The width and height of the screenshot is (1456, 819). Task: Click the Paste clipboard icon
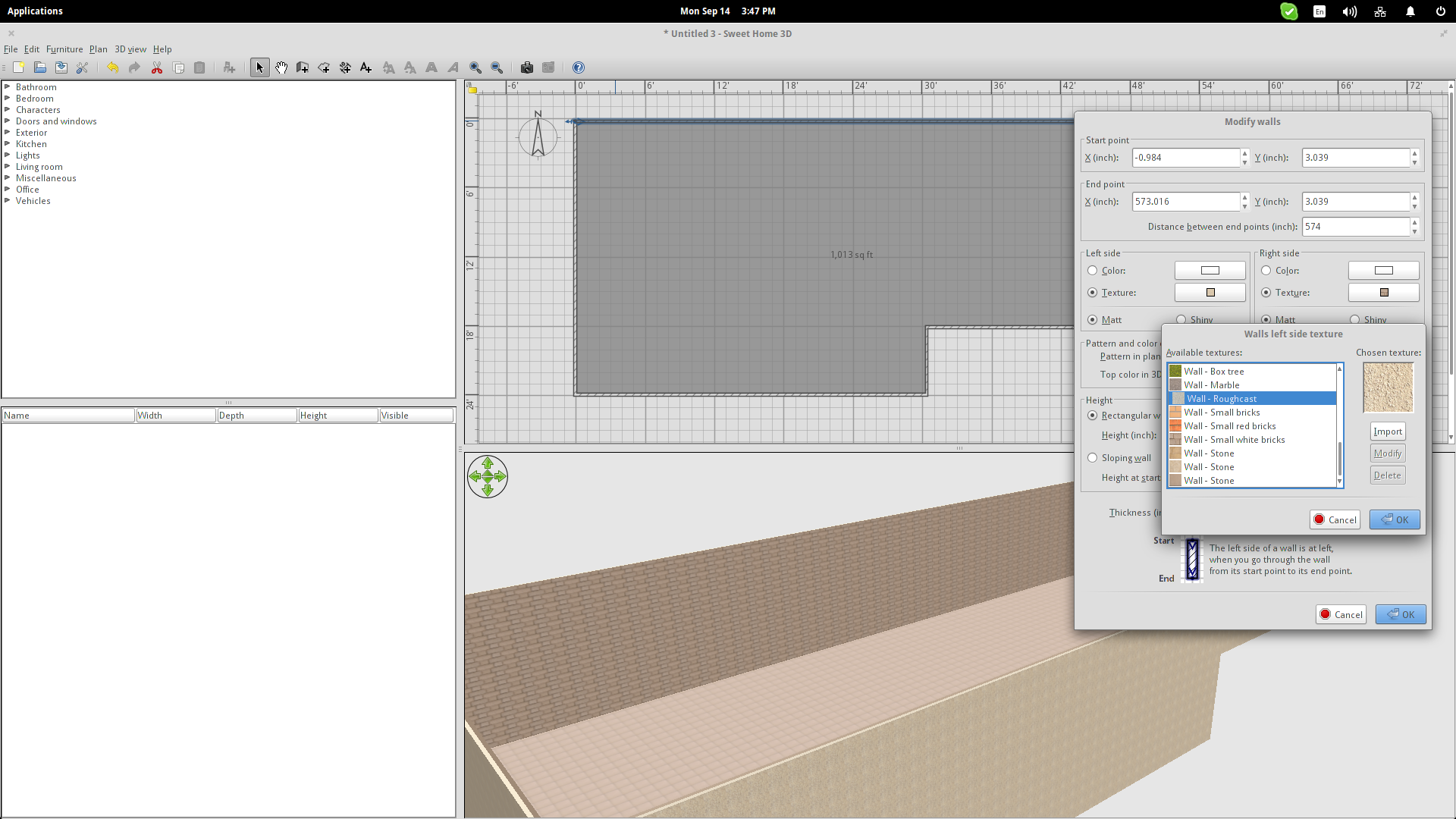pyautogui.click(x=199, y=67)
